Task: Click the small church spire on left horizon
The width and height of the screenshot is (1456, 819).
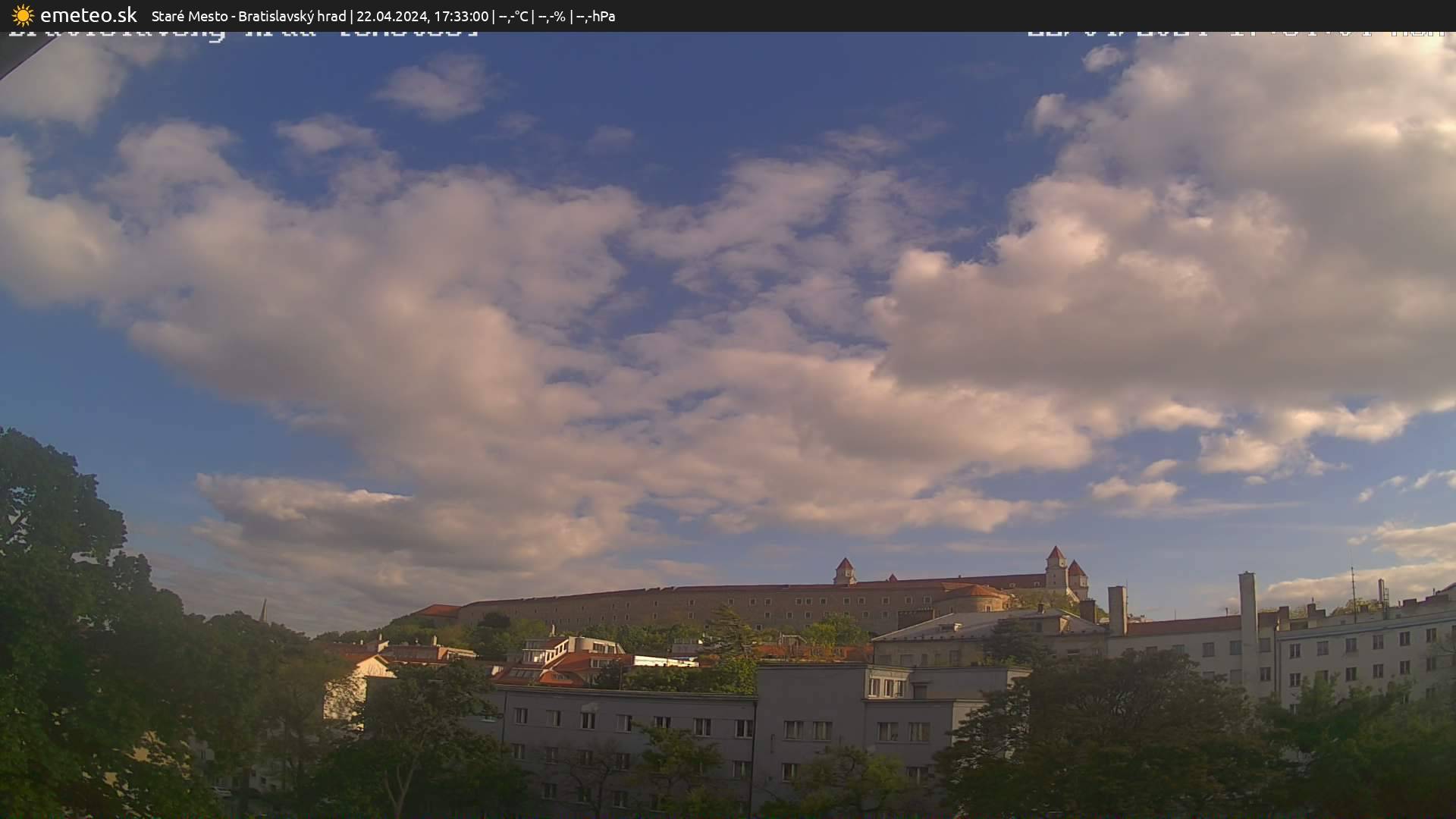Action: [x=263, y=610]
